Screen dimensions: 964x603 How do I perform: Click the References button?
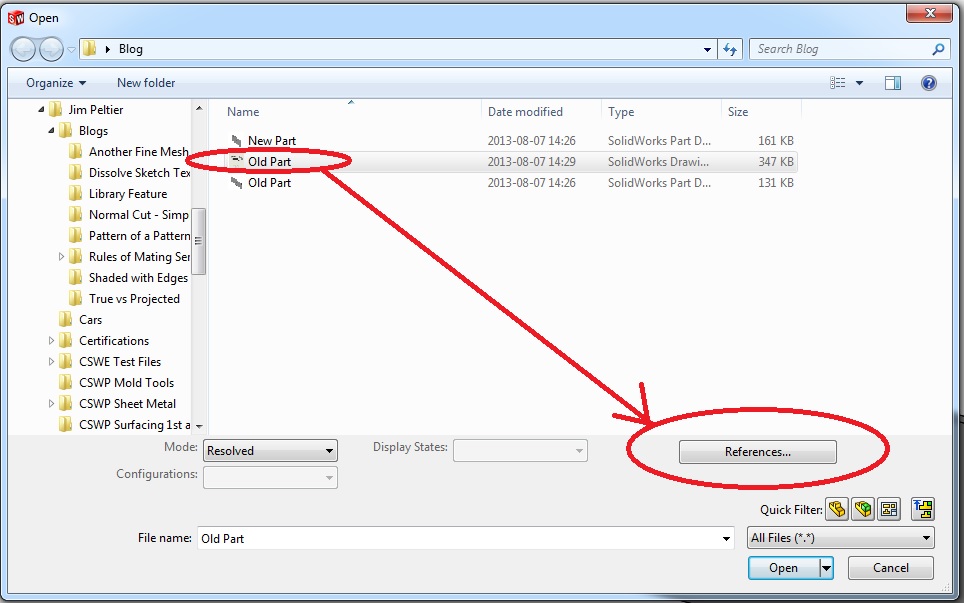pos(757,451)
